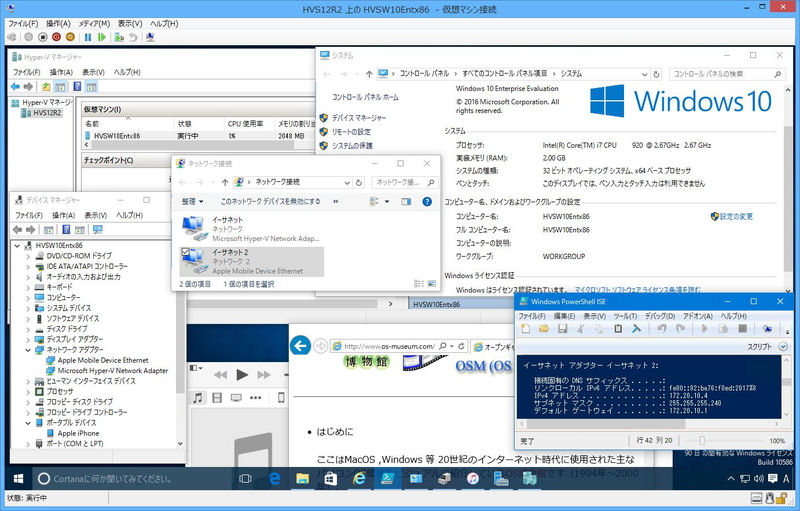Toggle checkbox on イーサネット 2 adapter
Image resolution: width=800 pixels, height=511 pixels.
pyautogui.click(x=185, y=252)
